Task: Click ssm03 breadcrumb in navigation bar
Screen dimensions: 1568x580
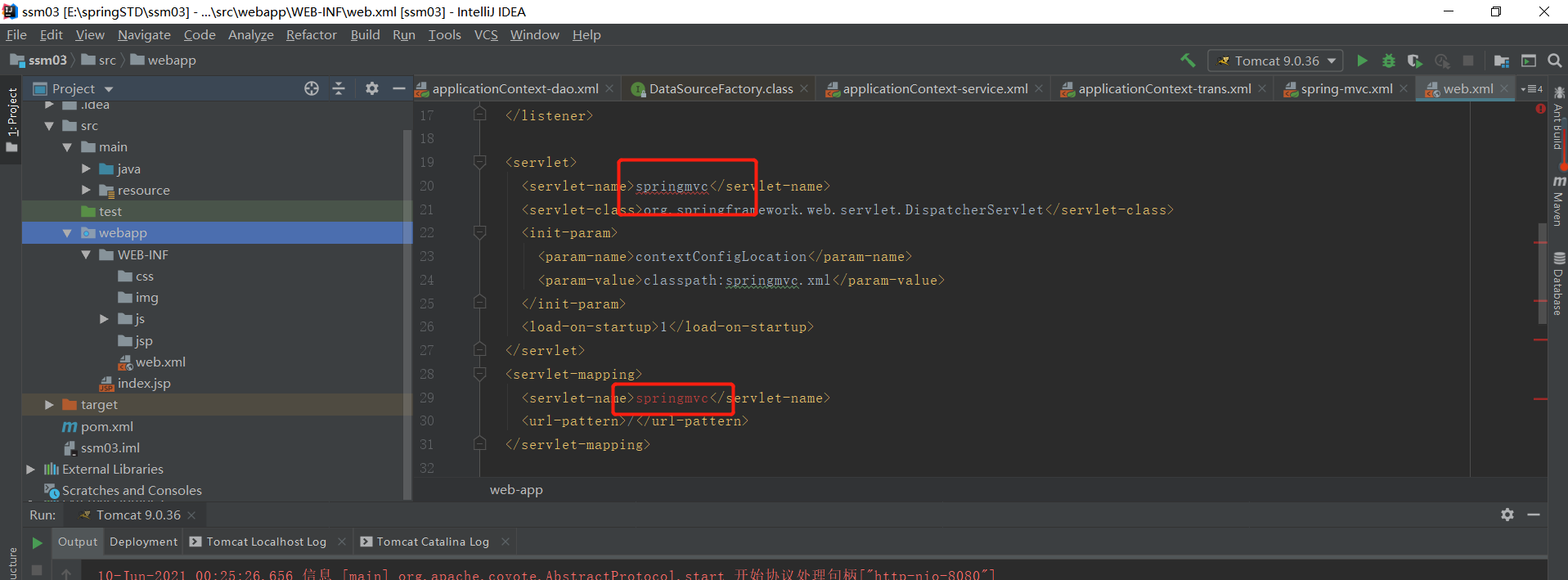Action: 38,61
